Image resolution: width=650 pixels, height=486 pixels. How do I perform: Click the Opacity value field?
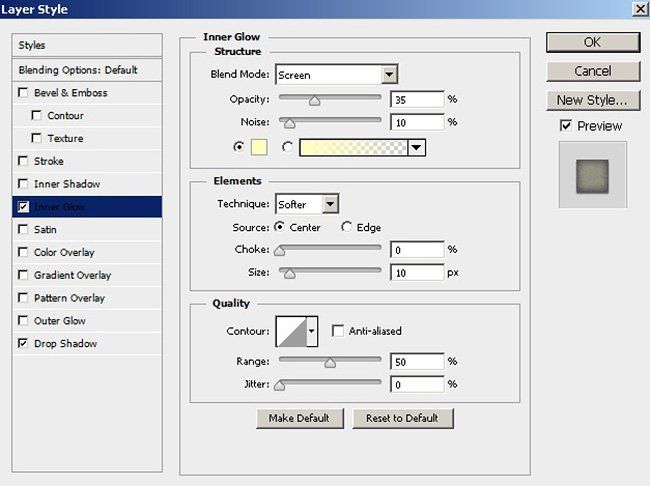point(417,100)
